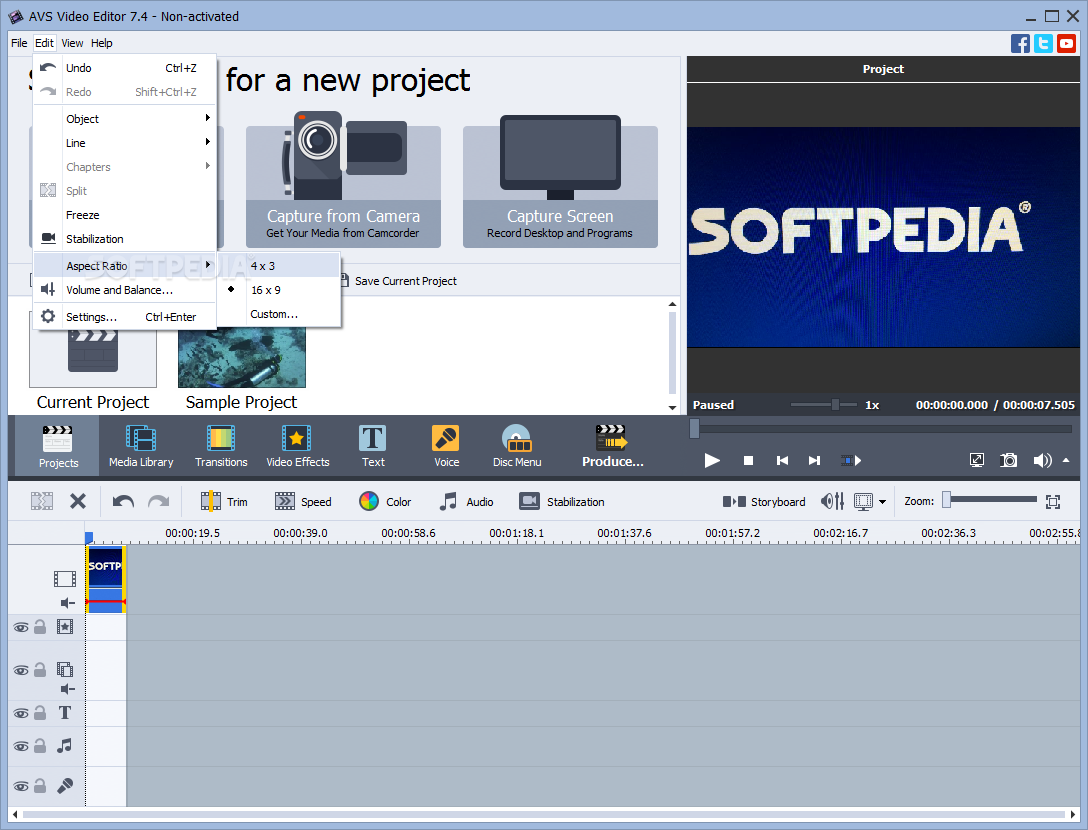
Task: Open Trim tool
Action: tap(224, 501)
